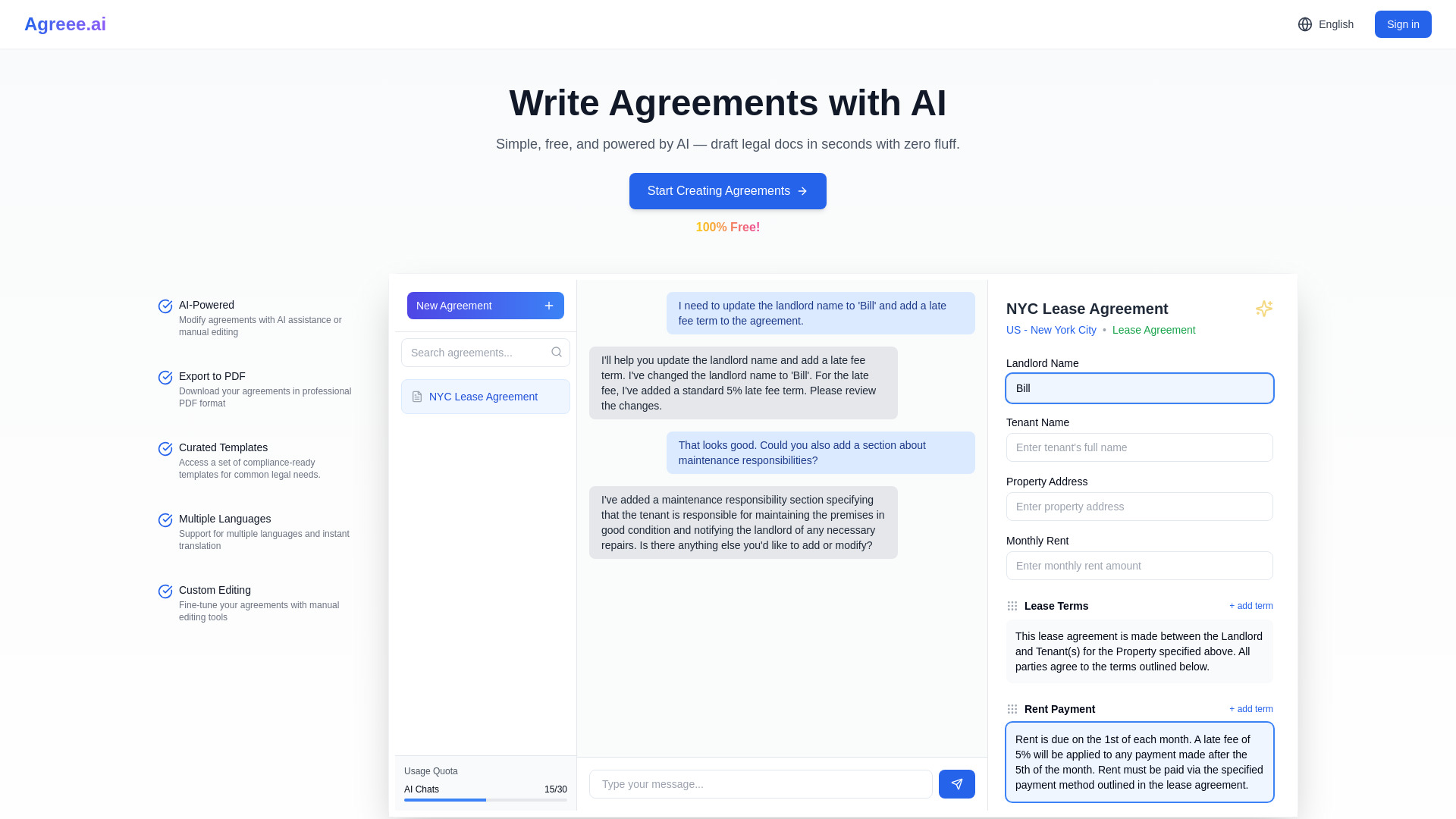Expand the Lease Terms section

pos(1057,606)
